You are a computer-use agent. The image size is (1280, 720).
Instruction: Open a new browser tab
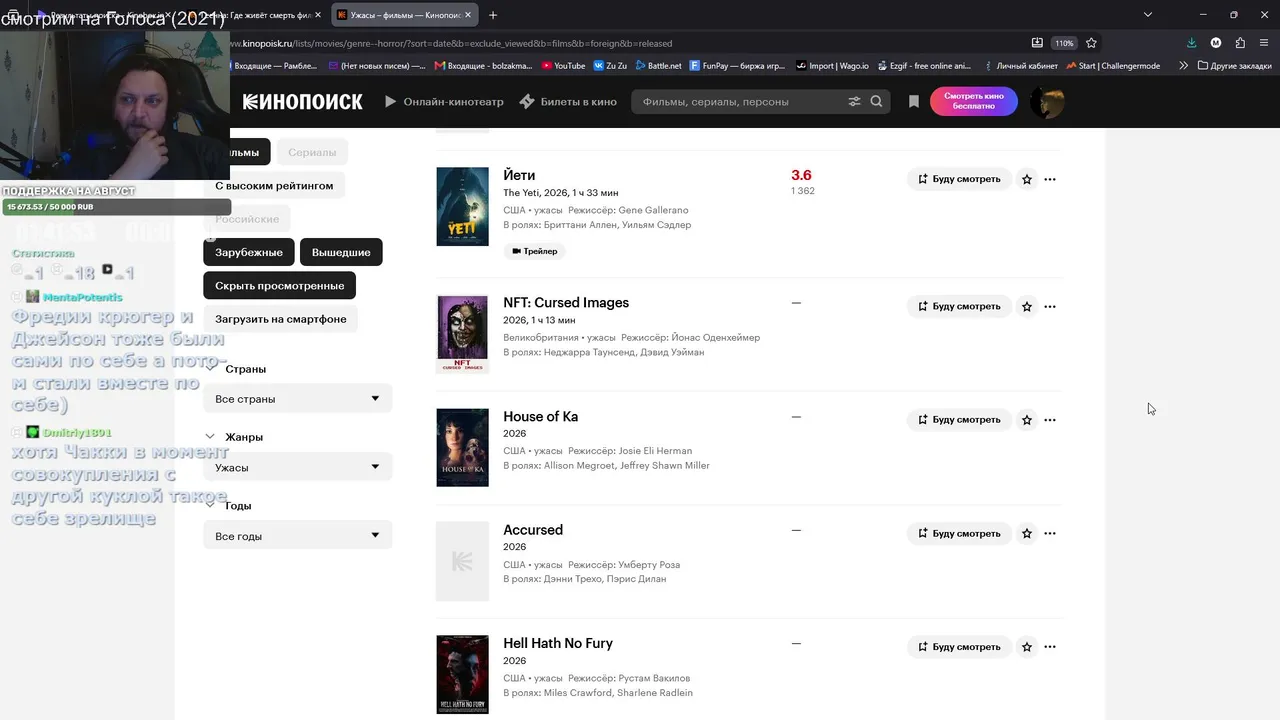pos(493,15)
